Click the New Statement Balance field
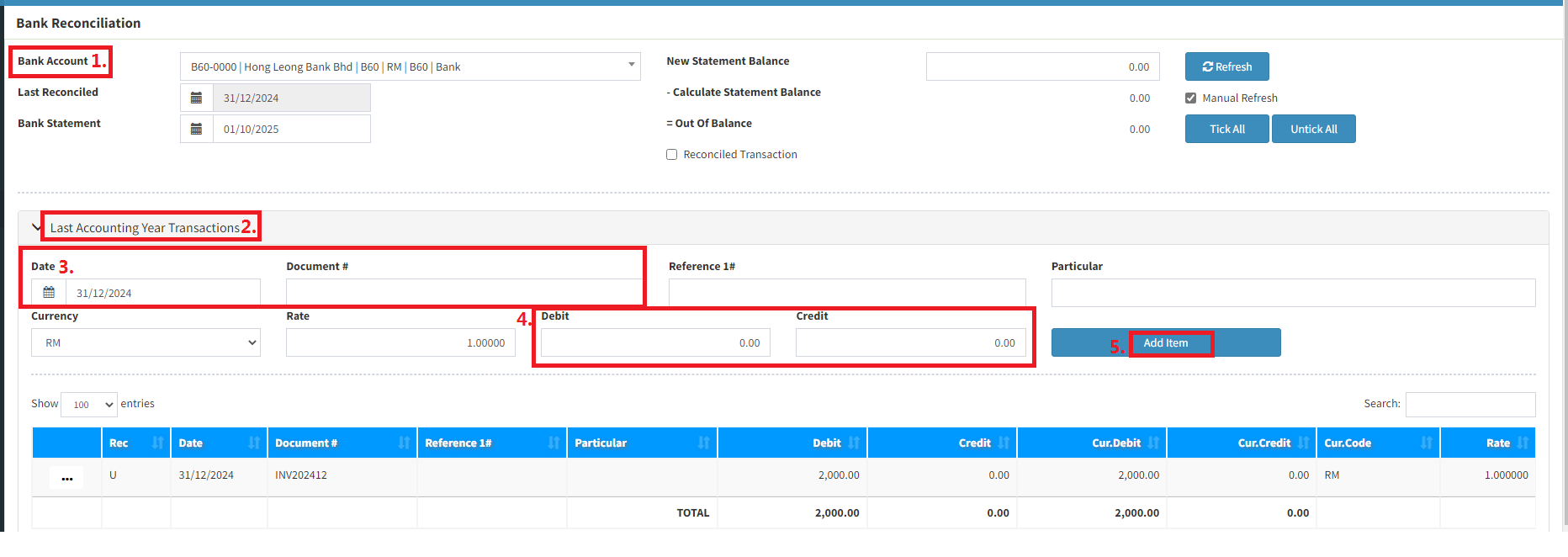 pos(1042,67)
